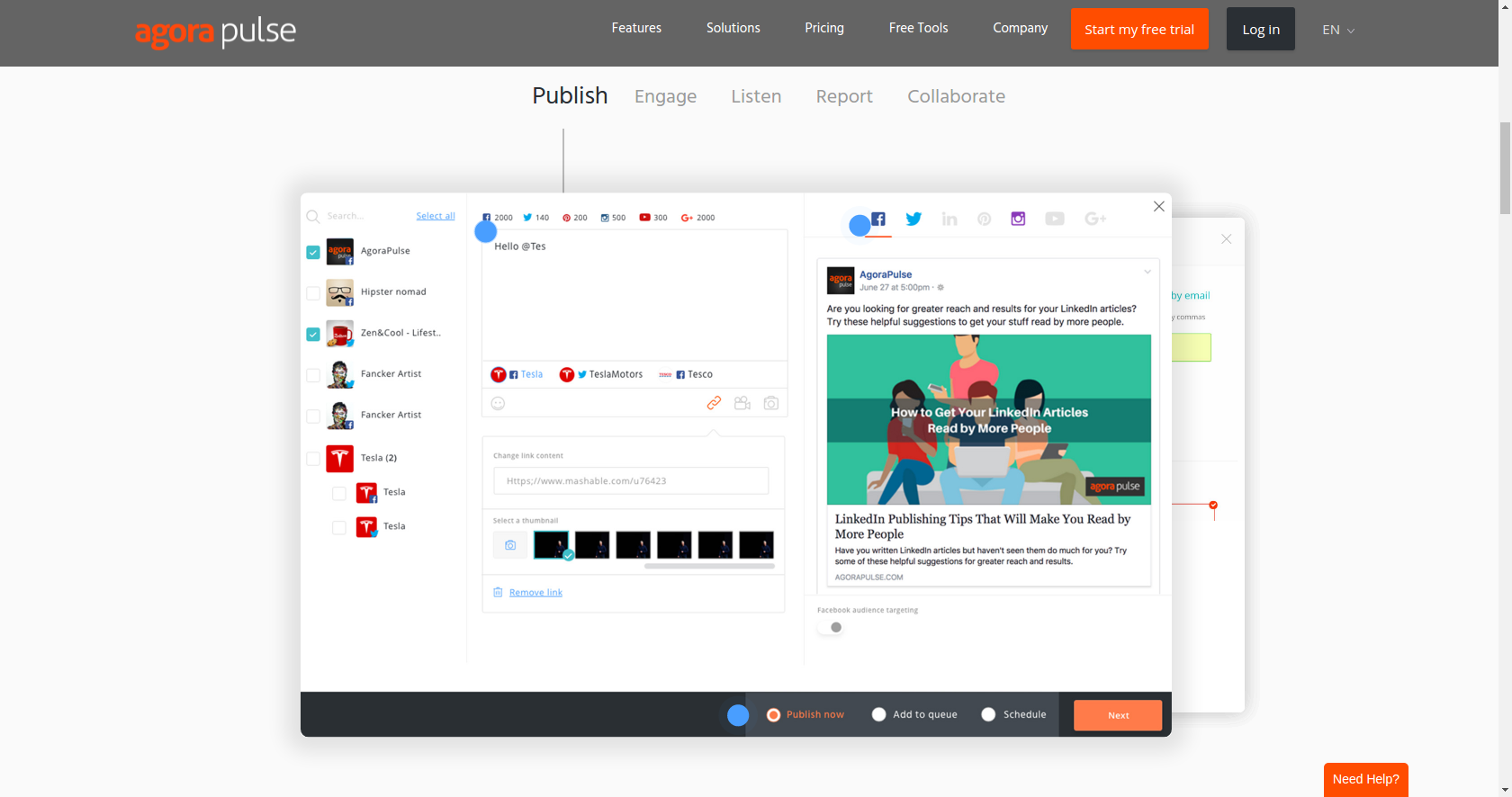Click the trash icon beside Remove link
Screen dimensions: 1512x797
click(x=498, y=592)
